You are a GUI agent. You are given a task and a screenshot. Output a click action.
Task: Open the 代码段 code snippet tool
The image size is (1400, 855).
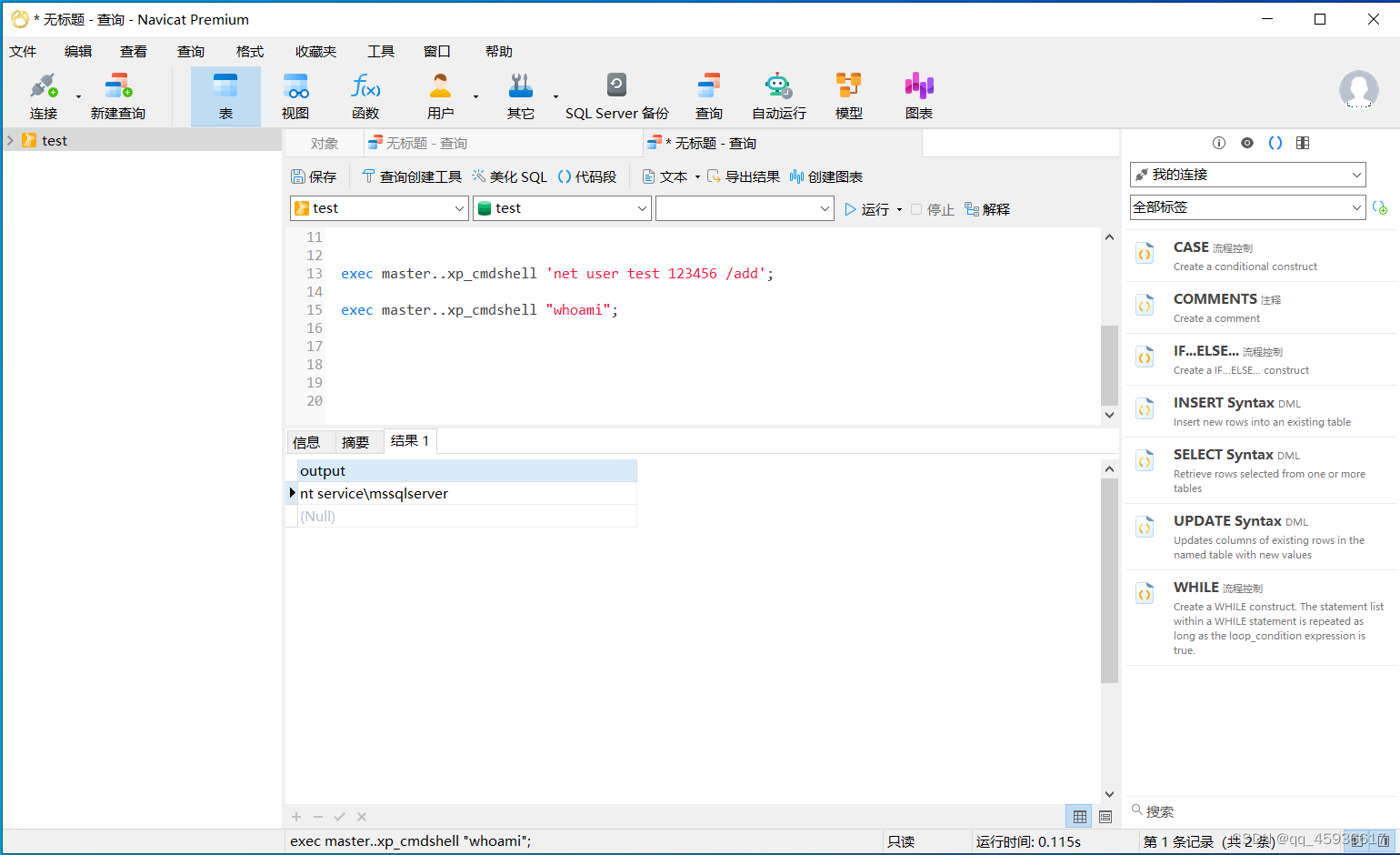(587, 176)
